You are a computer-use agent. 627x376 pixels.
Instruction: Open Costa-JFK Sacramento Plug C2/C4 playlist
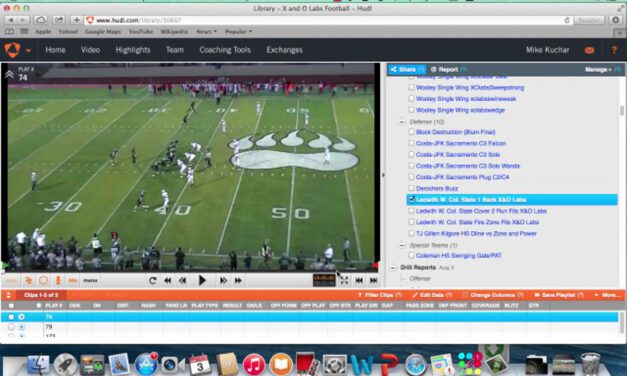[x=462, y=177]
